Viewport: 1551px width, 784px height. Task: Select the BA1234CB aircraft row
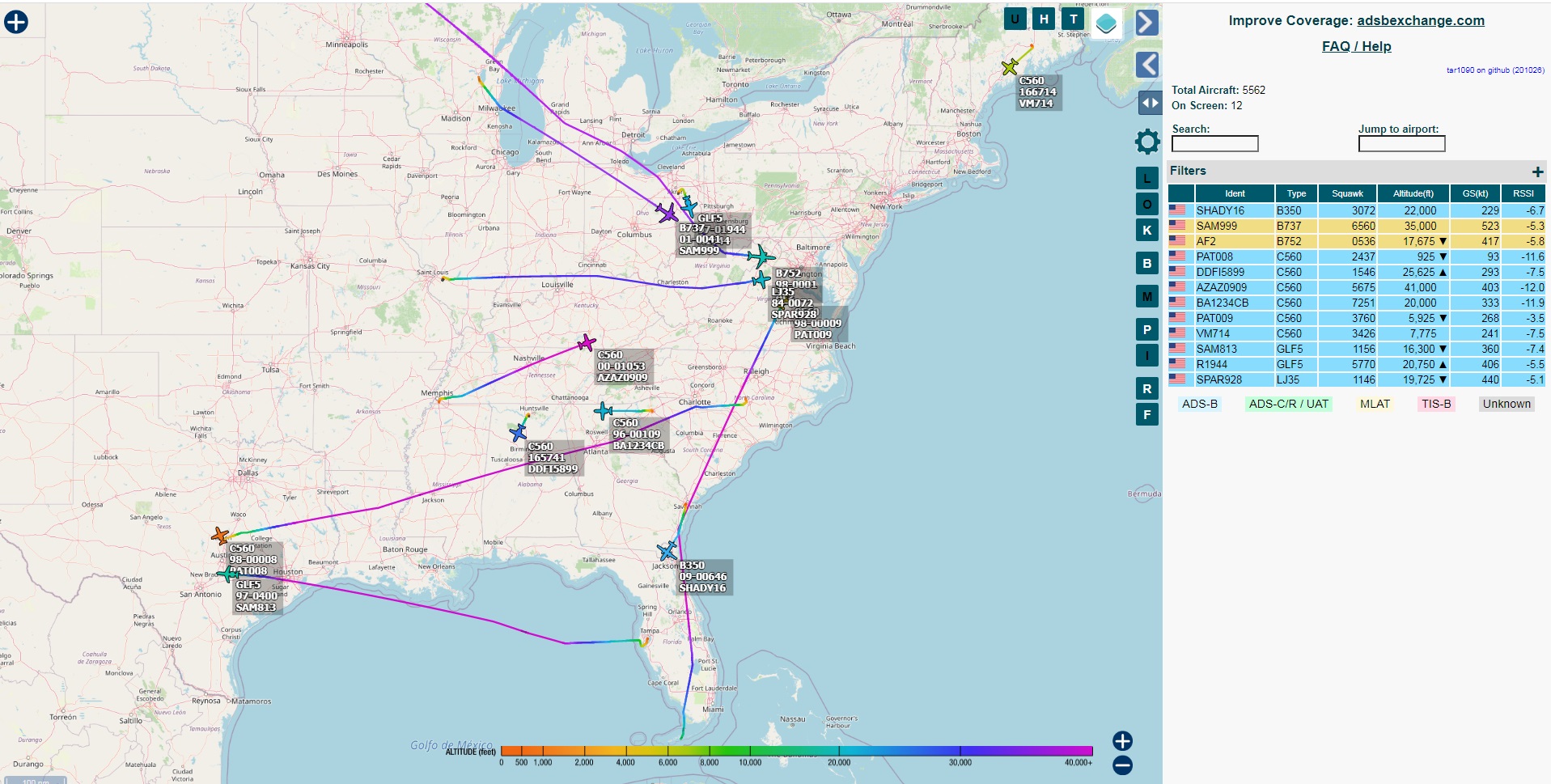[x=1357, y=303]
